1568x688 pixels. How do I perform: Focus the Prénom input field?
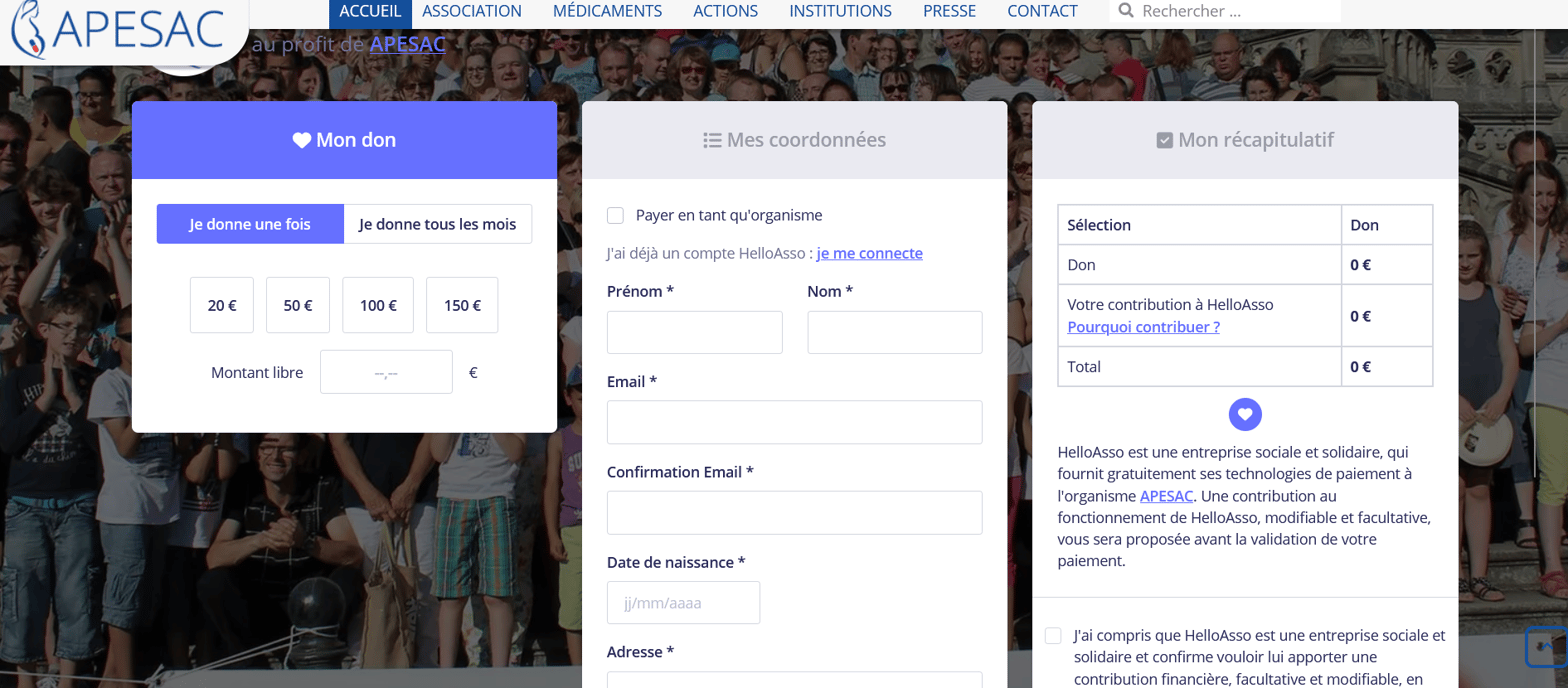[x=694, y=332]
